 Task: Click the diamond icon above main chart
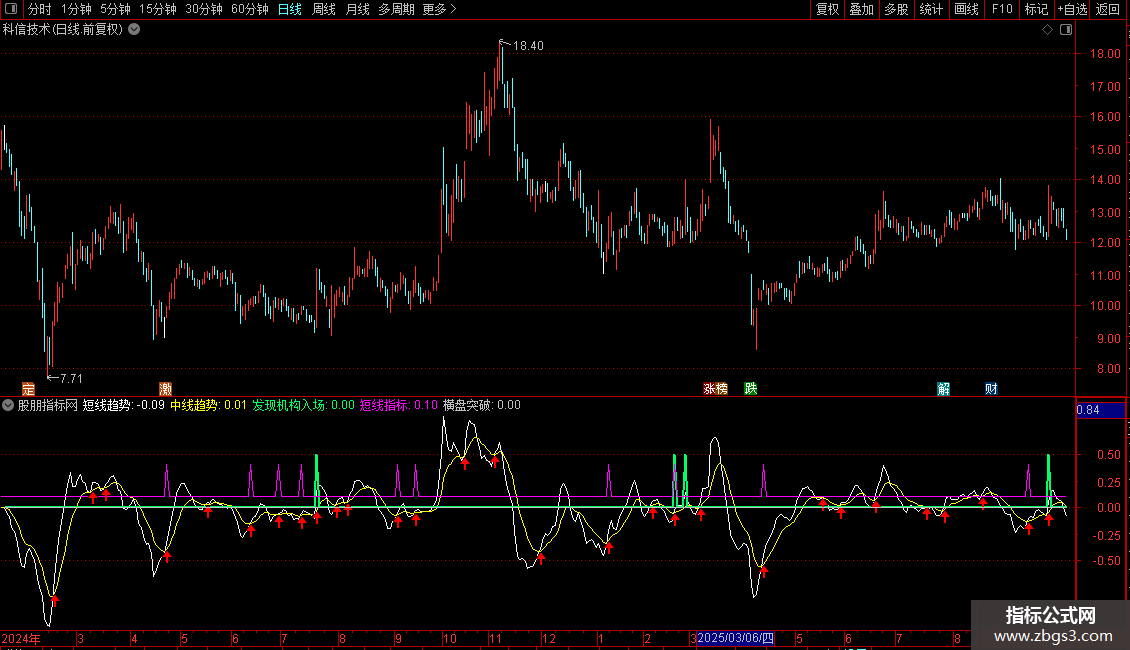click(1048, 30)
